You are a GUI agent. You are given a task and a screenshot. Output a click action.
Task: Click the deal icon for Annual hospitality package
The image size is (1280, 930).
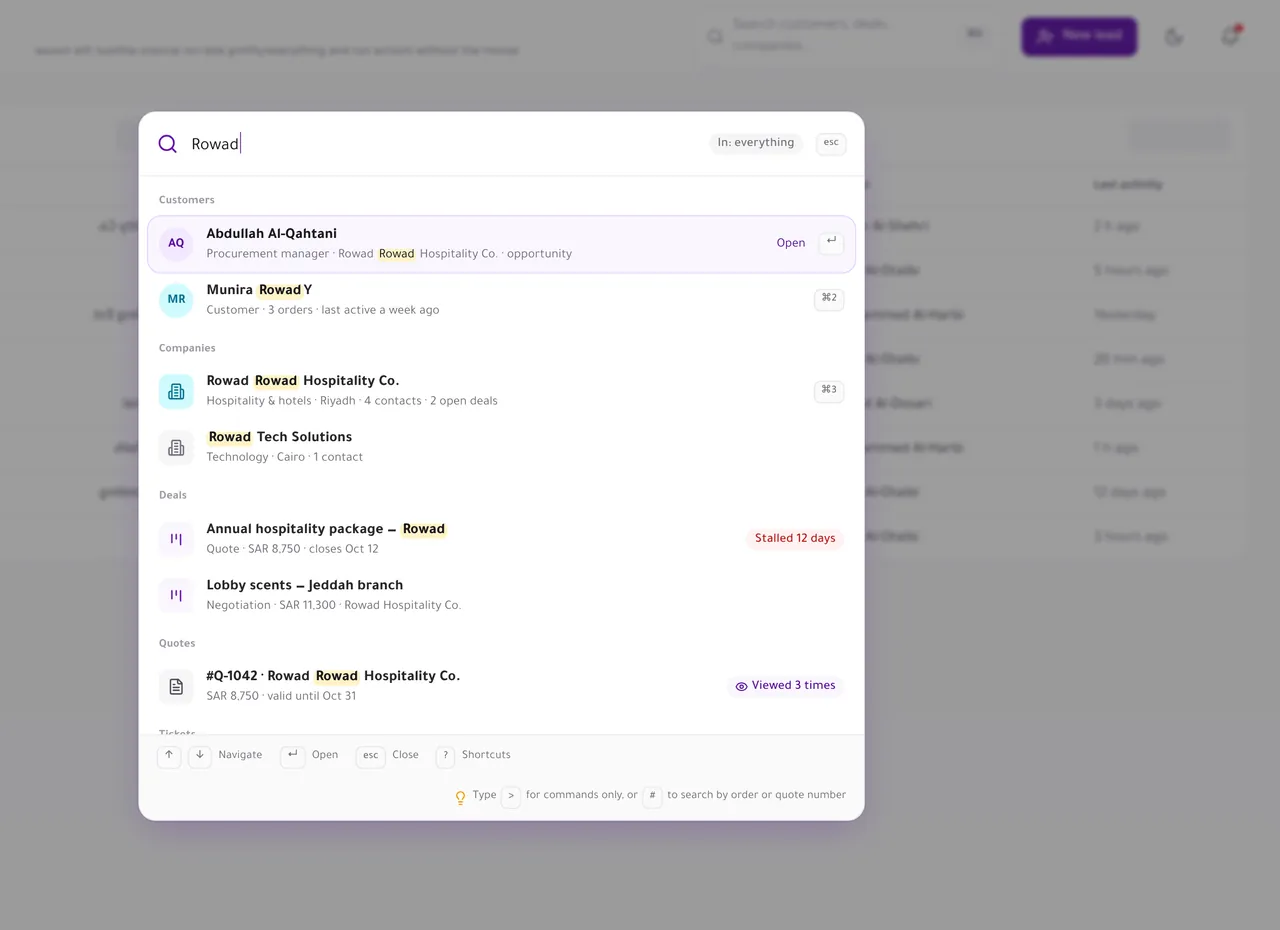[x=176, y=539]
